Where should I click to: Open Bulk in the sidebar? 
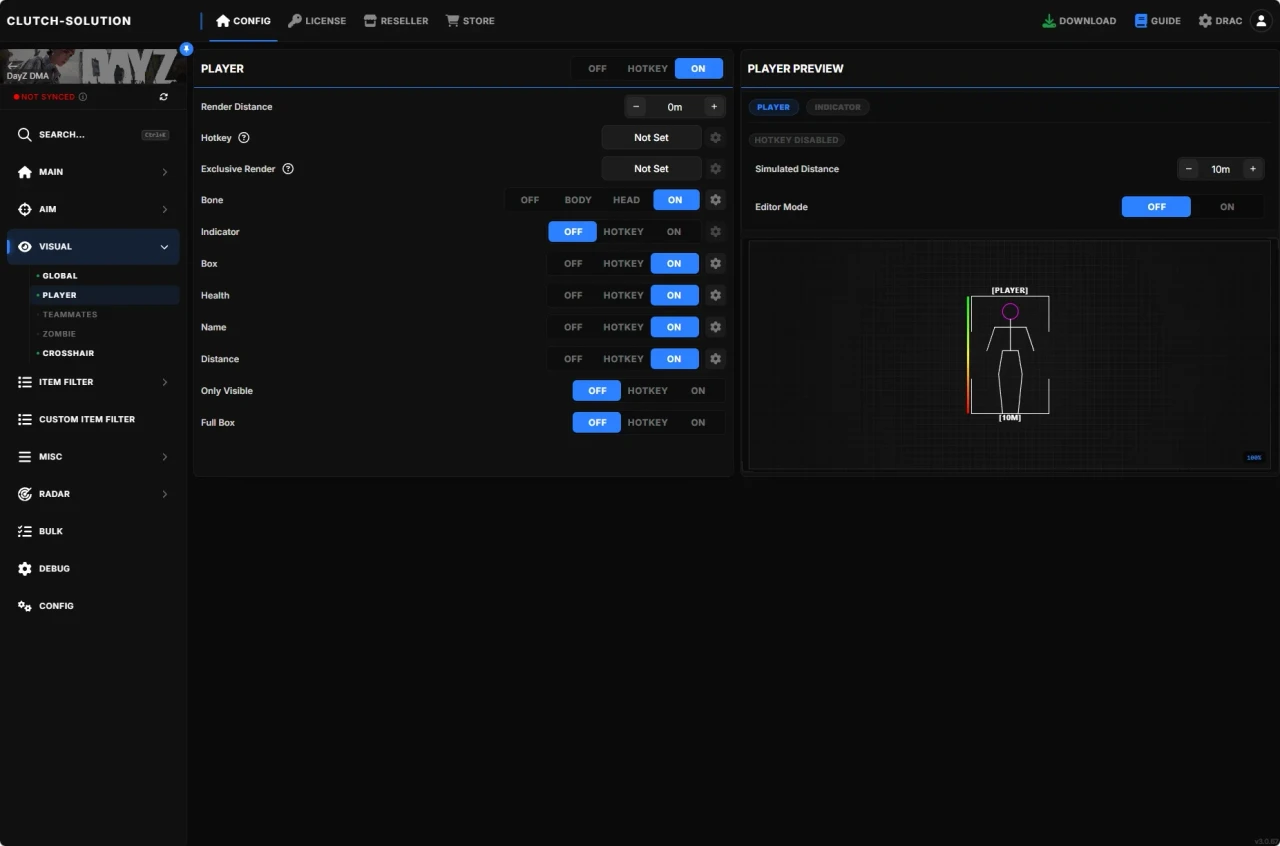(93, 531)
